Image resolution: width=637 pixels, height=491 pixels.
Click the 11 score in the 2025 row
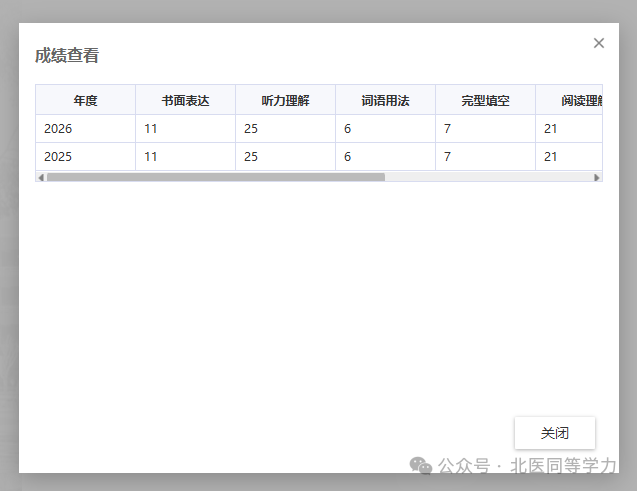pos(185,157)
